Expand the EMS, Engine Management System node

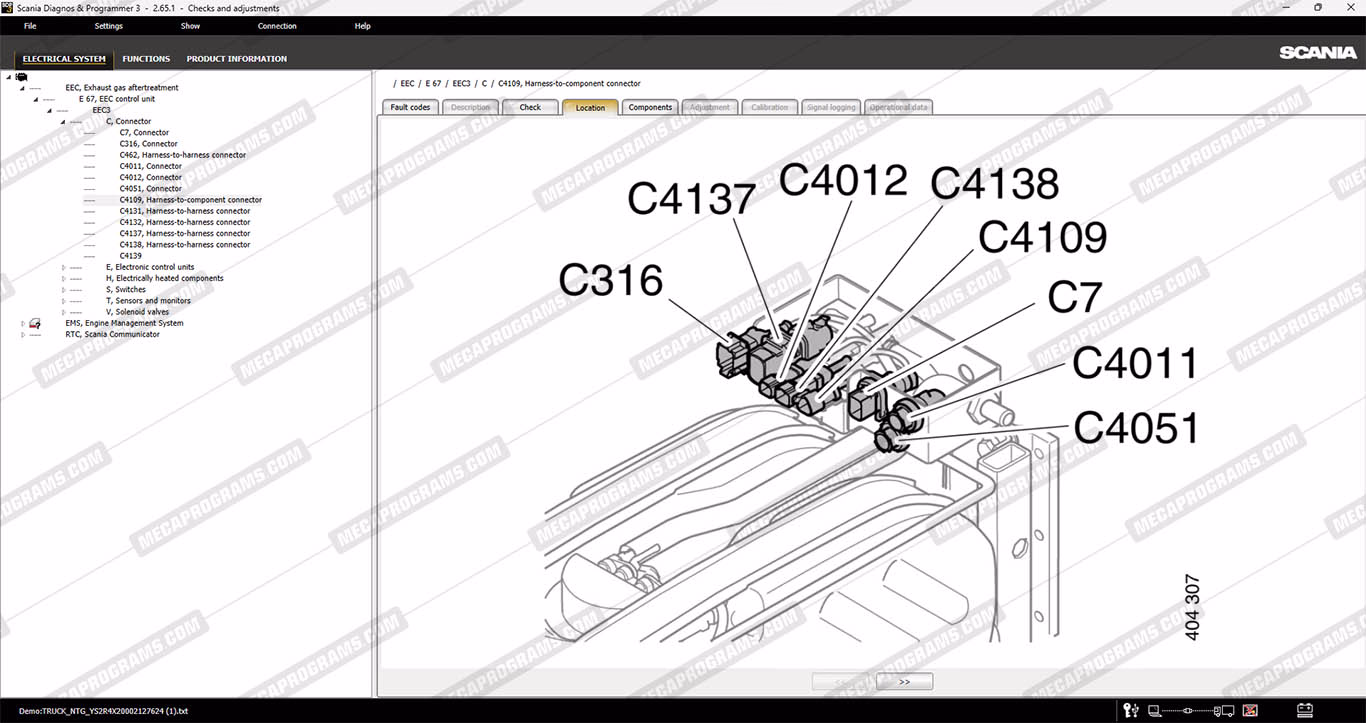point(23,323)
